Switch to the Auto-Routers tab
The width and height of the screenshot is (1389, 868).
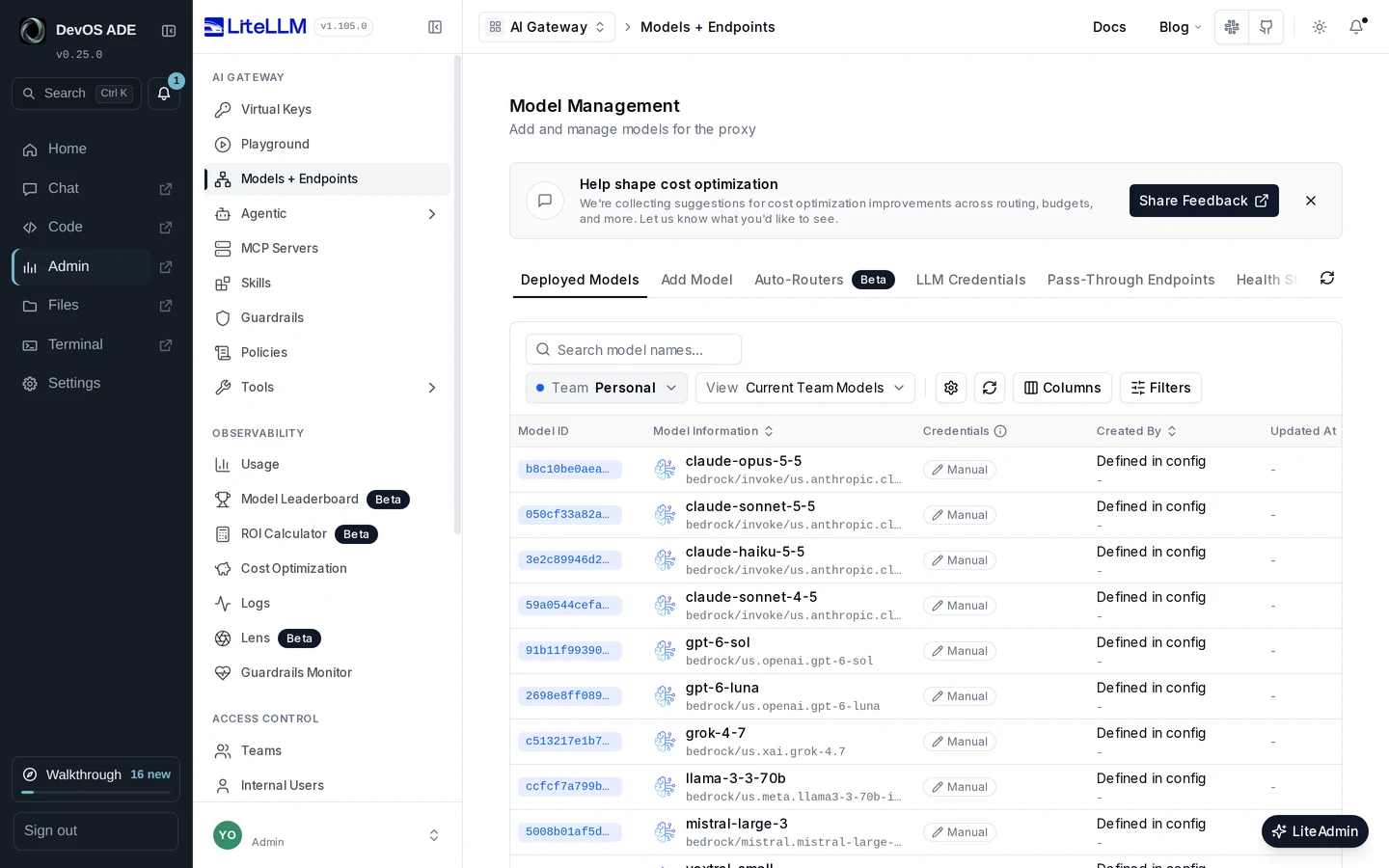coord(825,280)
